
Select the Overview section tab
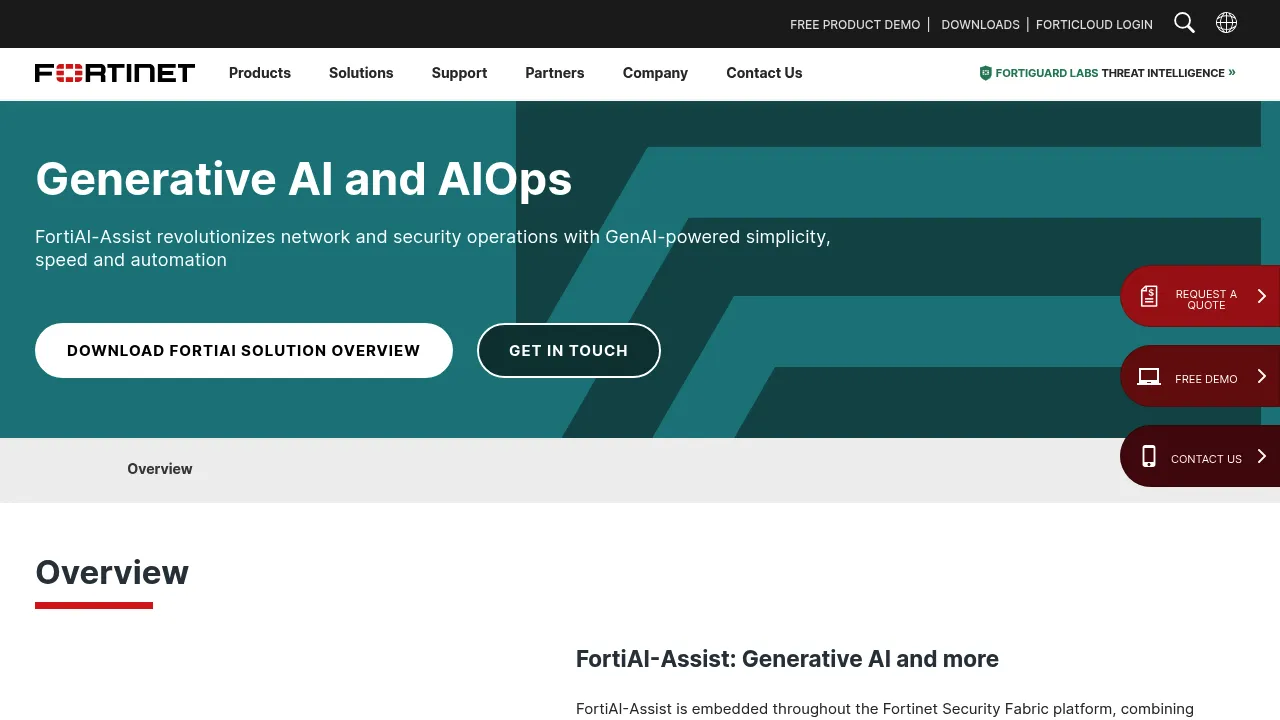point(160,469)
